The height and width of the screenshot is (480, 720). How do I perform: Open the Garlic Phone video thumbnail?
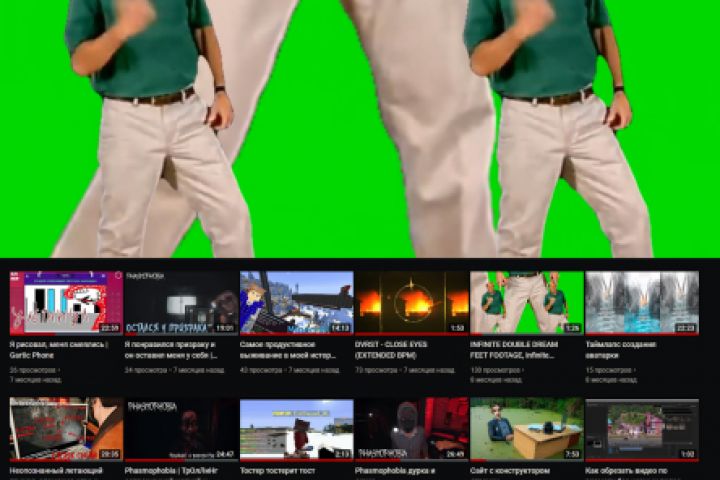click(x=66, y=302)
